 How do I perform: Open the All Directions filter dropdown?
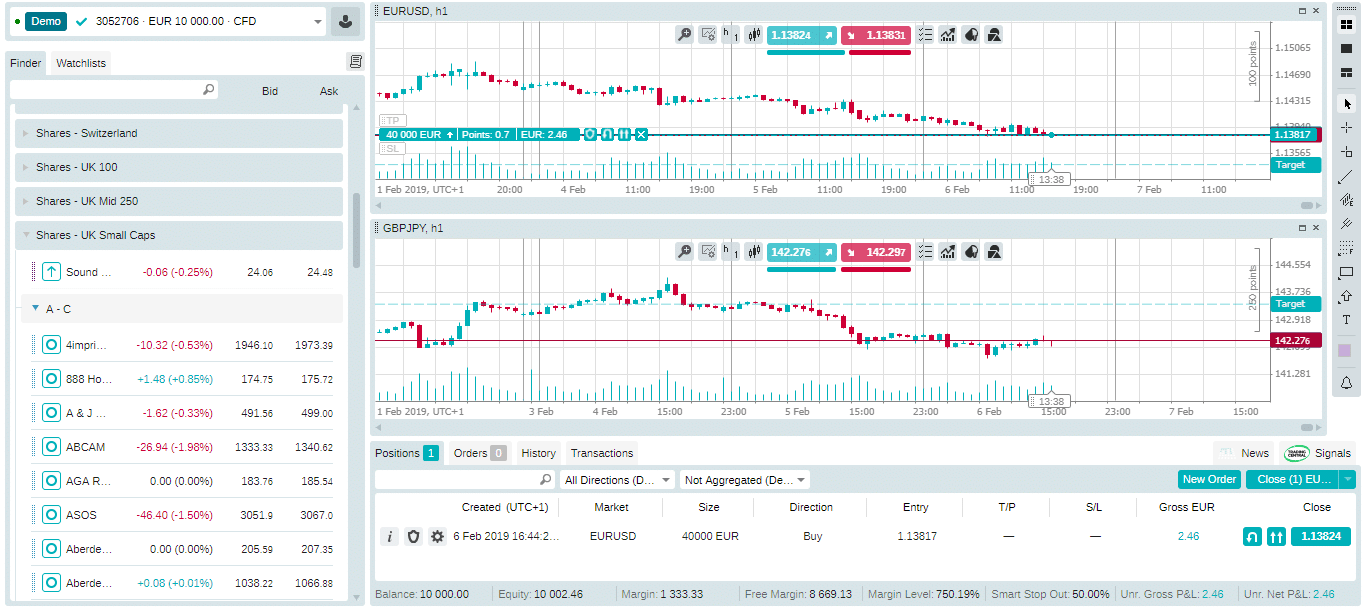[618, 480]
